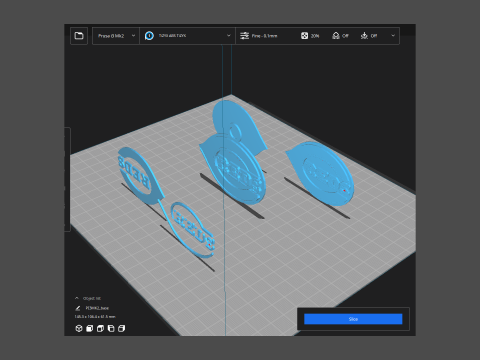
Task: Click the print settings sliders icon
Action: pyautogui.click(x=244, y=36)
